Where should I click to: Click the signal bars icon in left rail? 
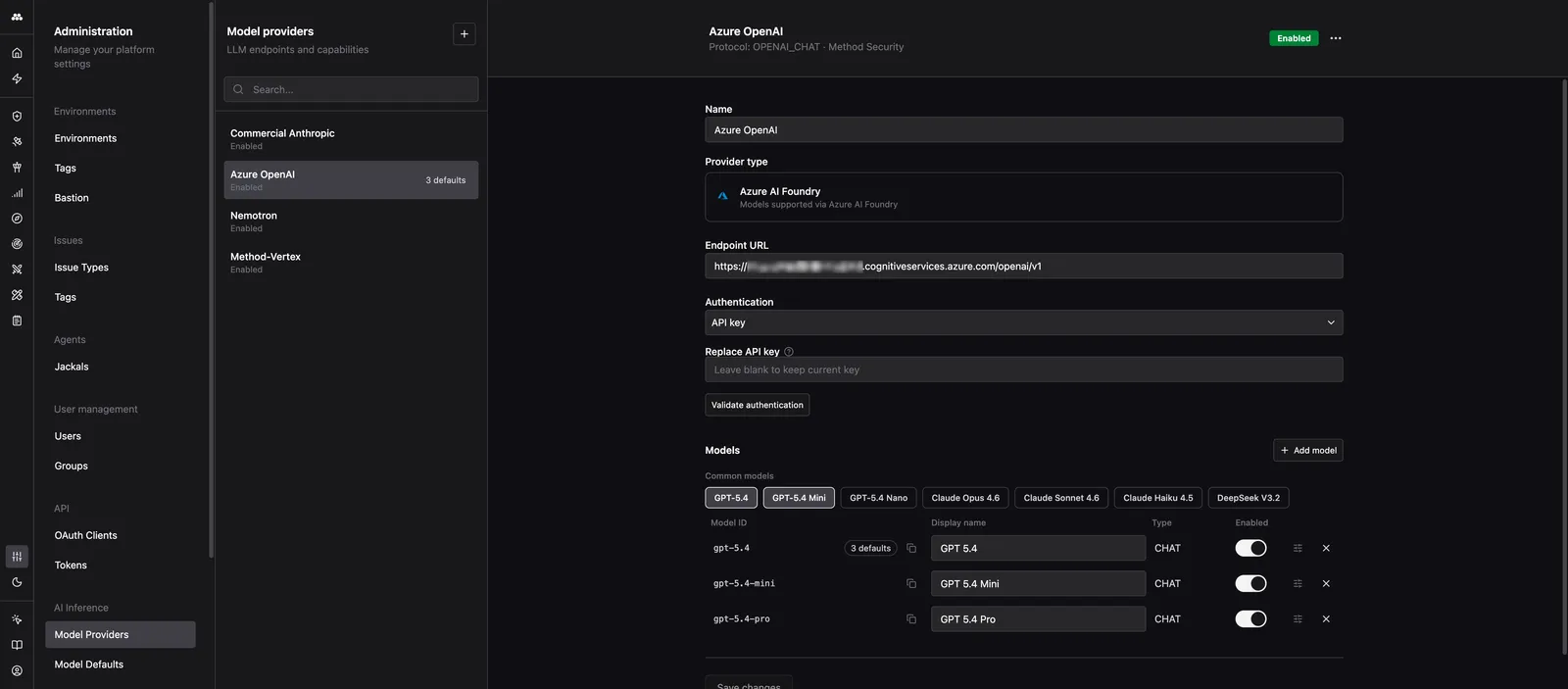pos(17,193)
